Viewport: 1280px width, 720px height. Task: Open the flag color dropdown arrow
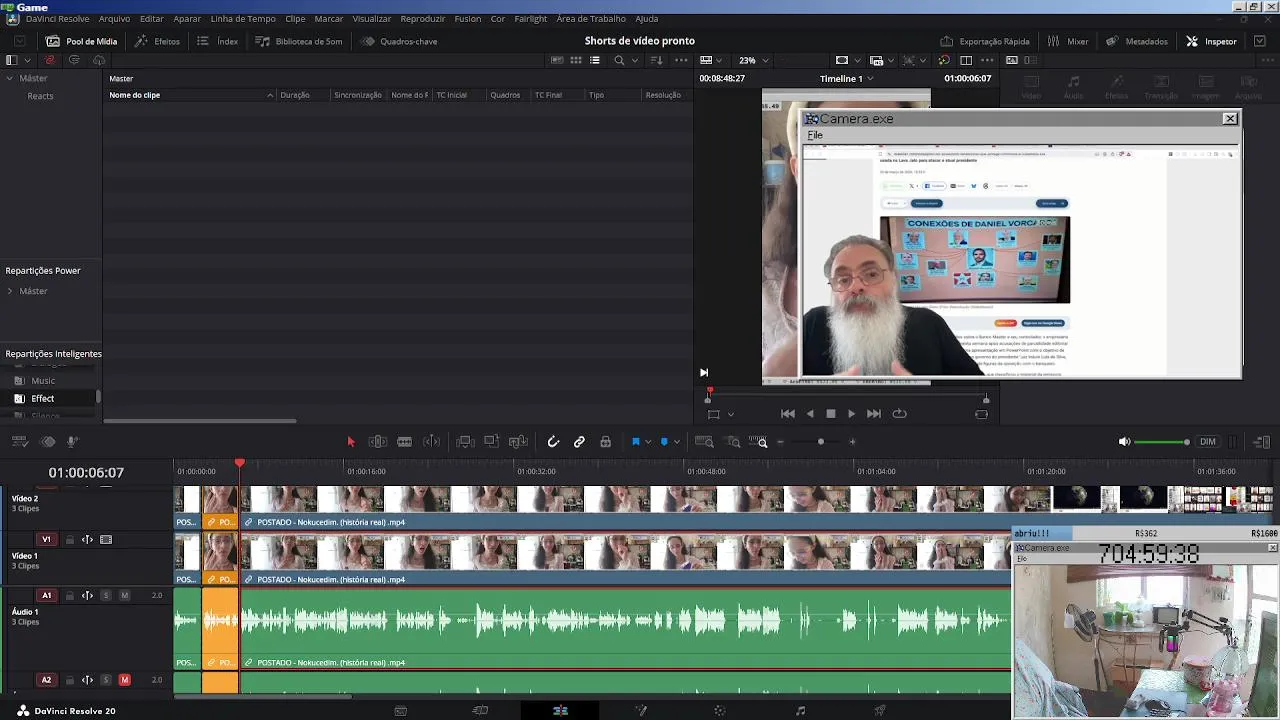[x=648, y=442]
